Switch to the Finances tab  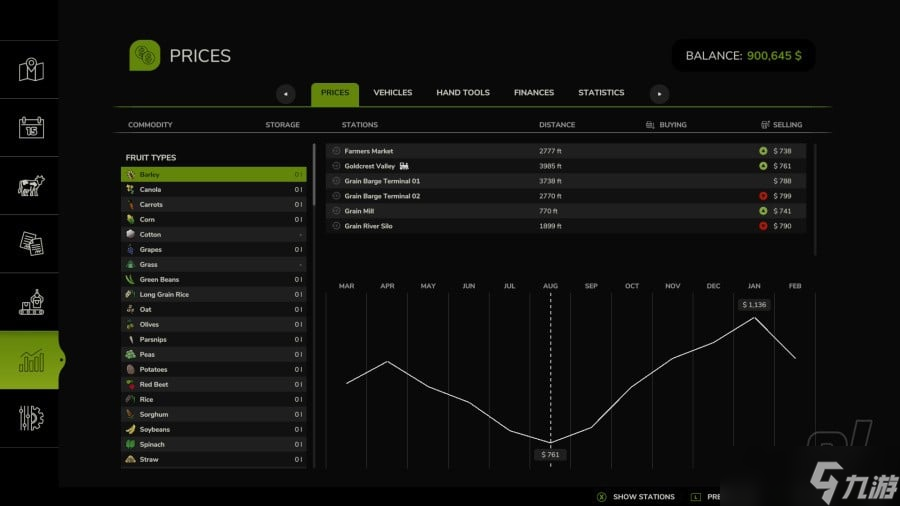pos(533,93)
